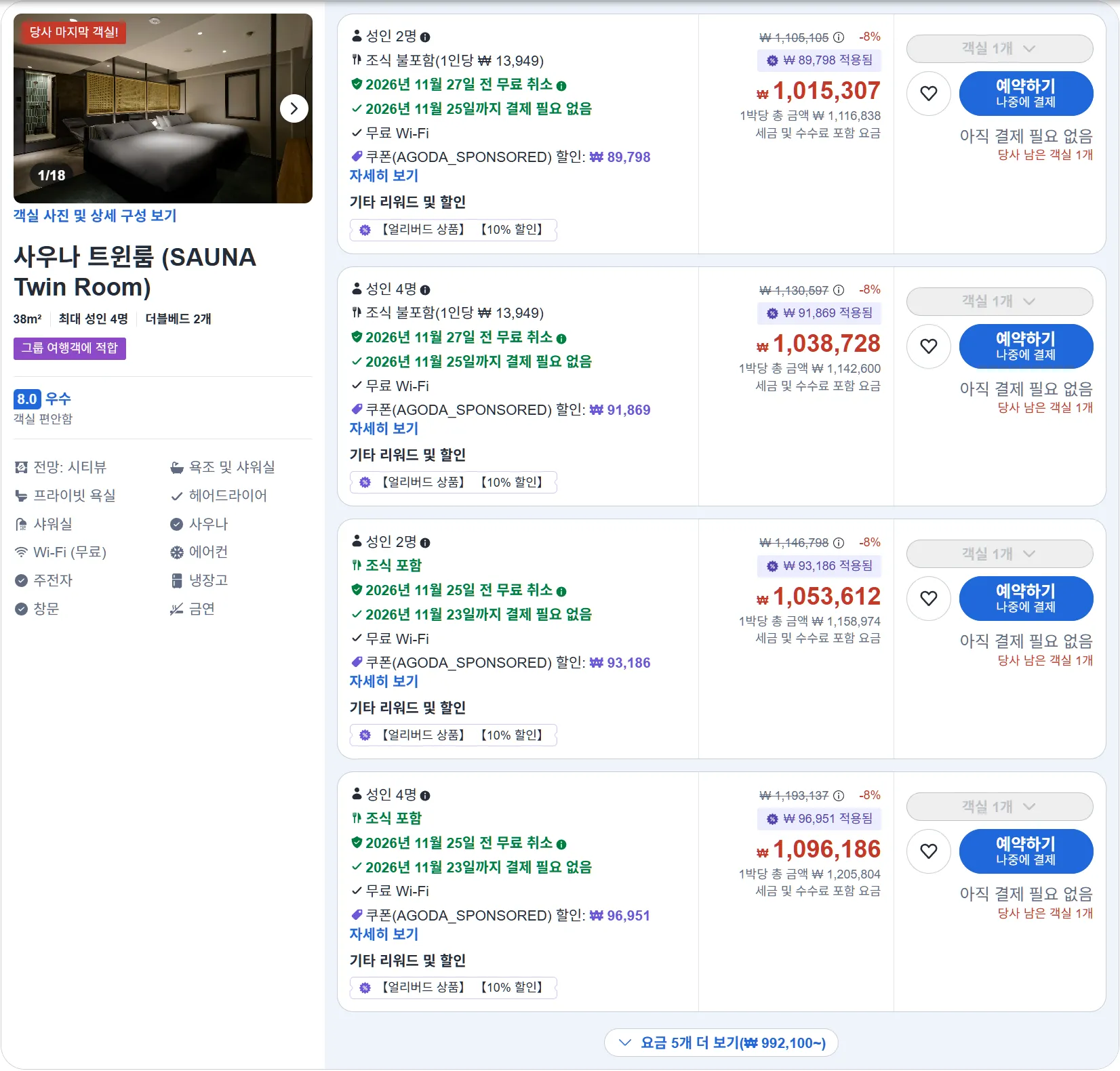The image size is (1120, 1071).
Task: Click info icon beside ₩1,193,137 original price
Action: pyautogui.click(x=839, y=796)
